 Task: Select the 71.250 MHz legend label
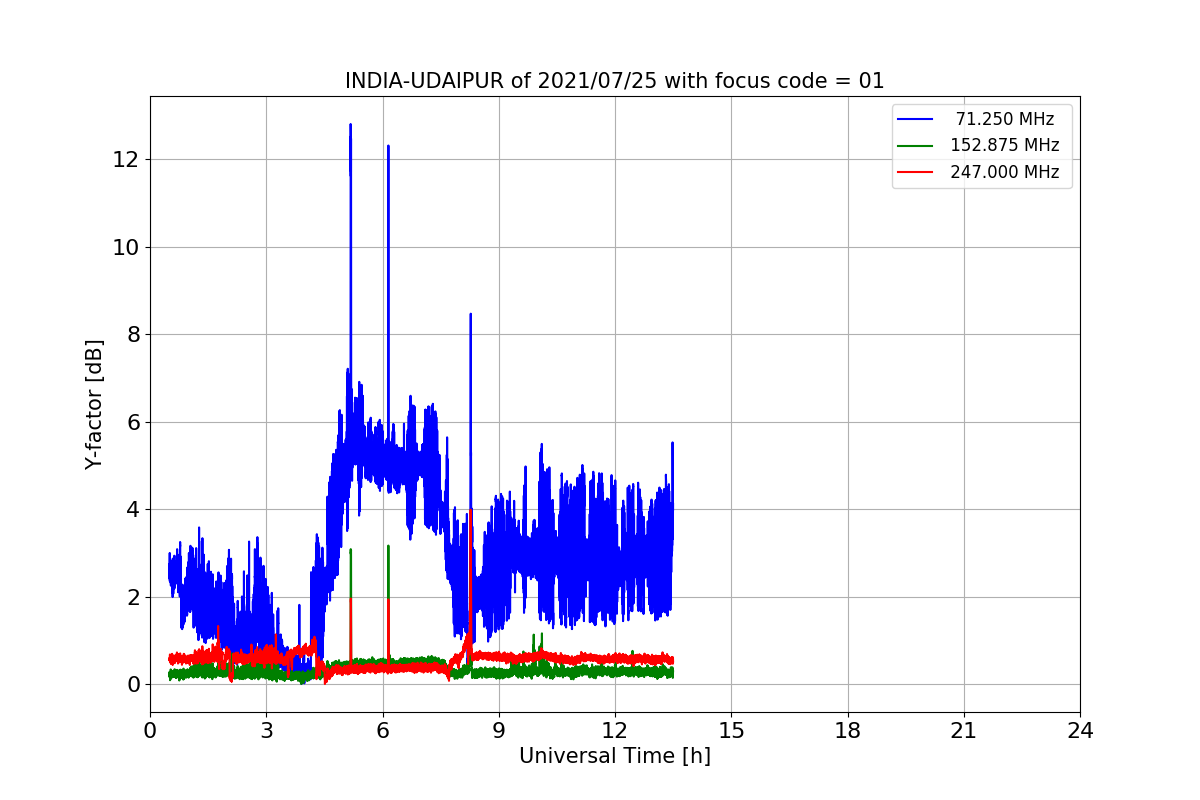[x=1005, y=119]
